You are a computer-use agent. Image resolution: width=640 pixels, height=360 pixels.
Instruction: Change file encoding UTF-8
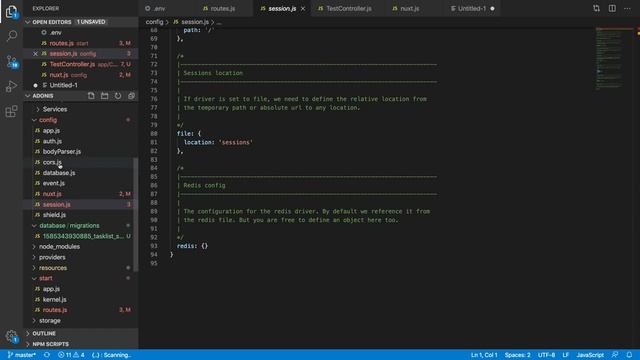pos(546,355)
